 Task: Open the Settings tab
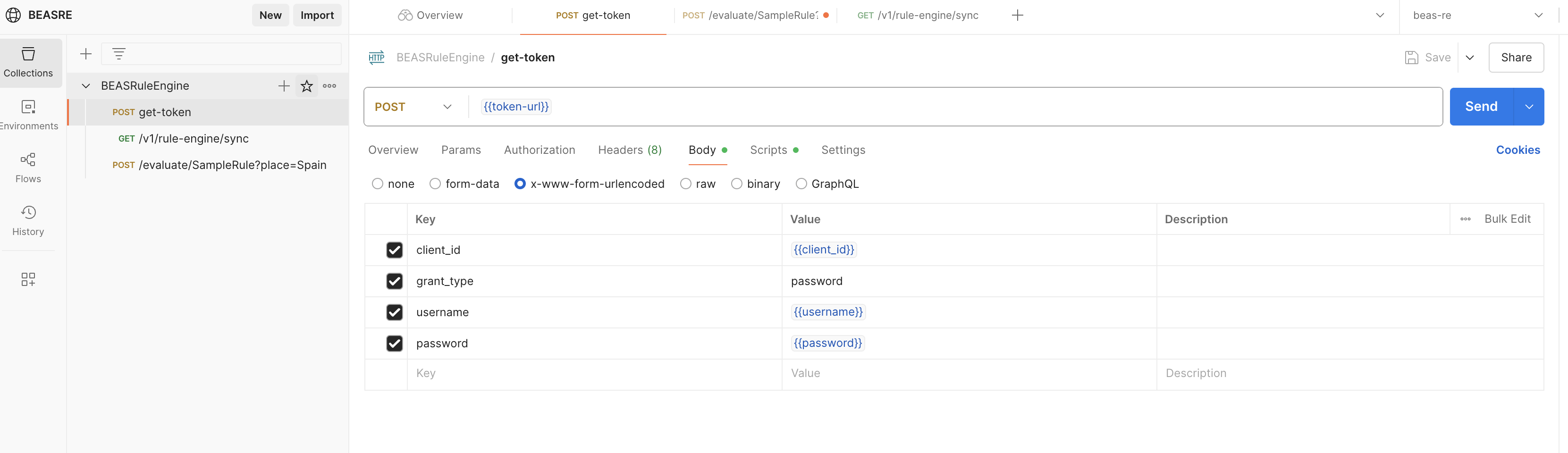[843, 150]
